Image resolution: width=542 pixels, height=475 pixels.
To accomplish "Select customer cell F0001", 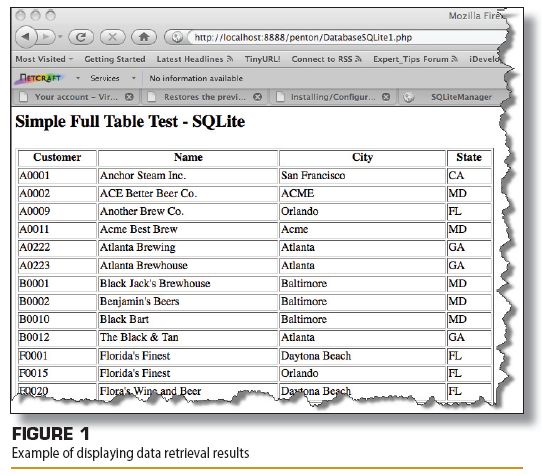I will 57,356.
